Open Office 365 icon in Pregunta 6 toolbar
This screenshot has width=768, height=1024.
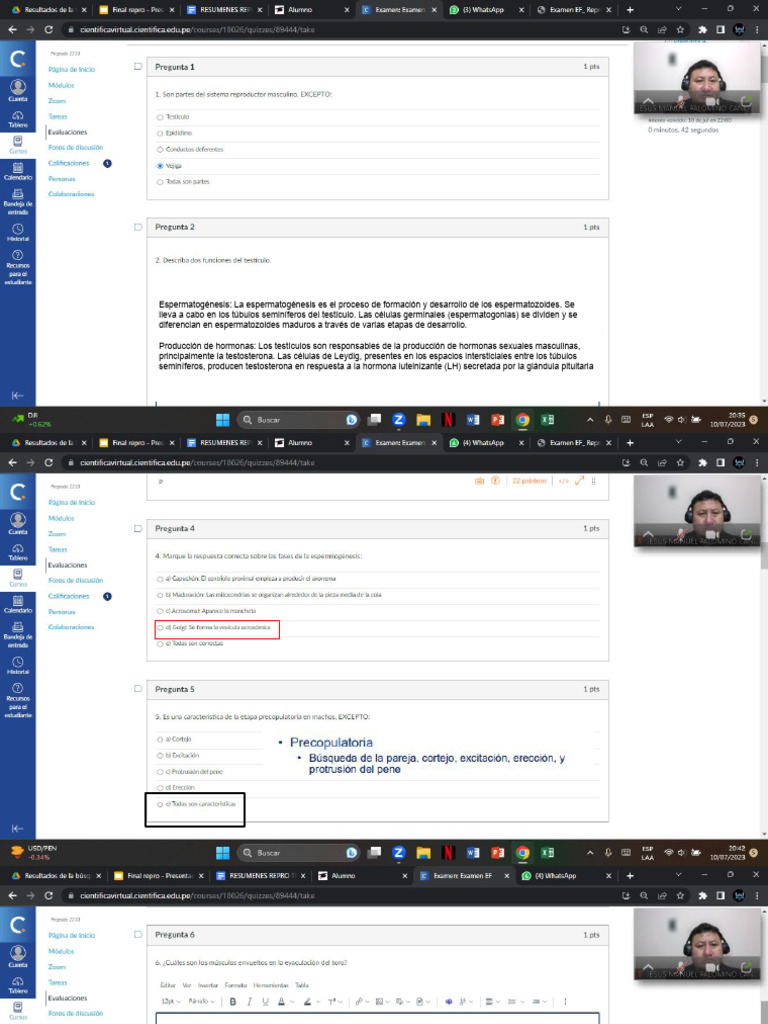[x=449, y=1001]
